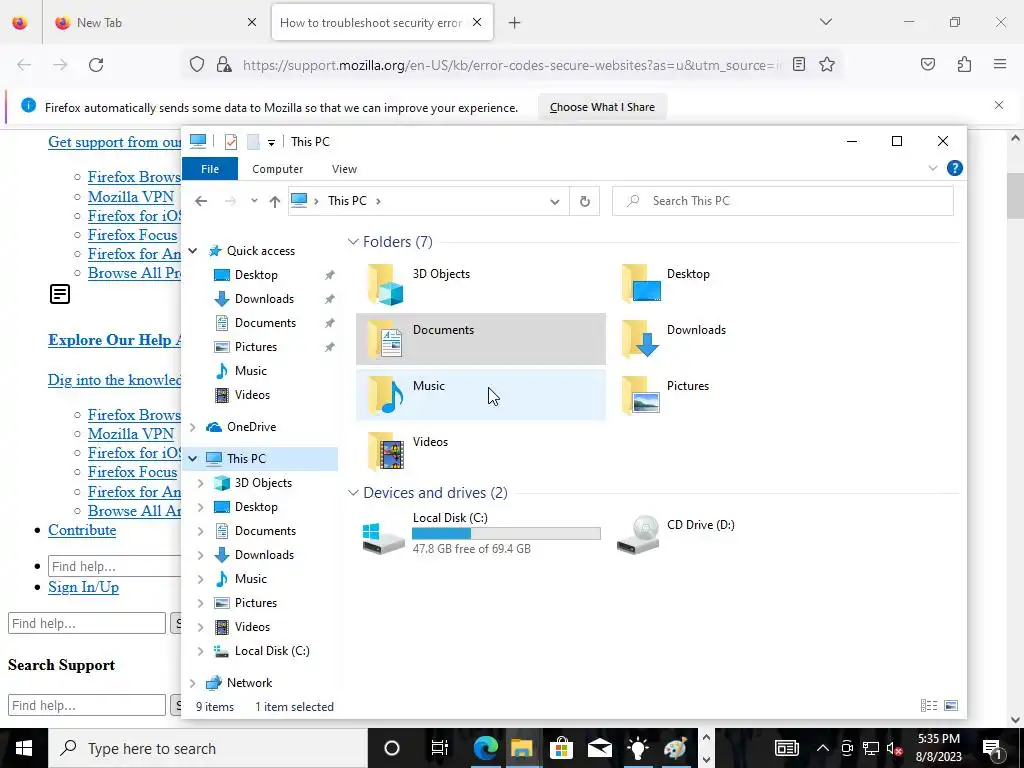Open the Windows Start menu
Viewport: 1024px width, 768px height.
coord(24,748)
